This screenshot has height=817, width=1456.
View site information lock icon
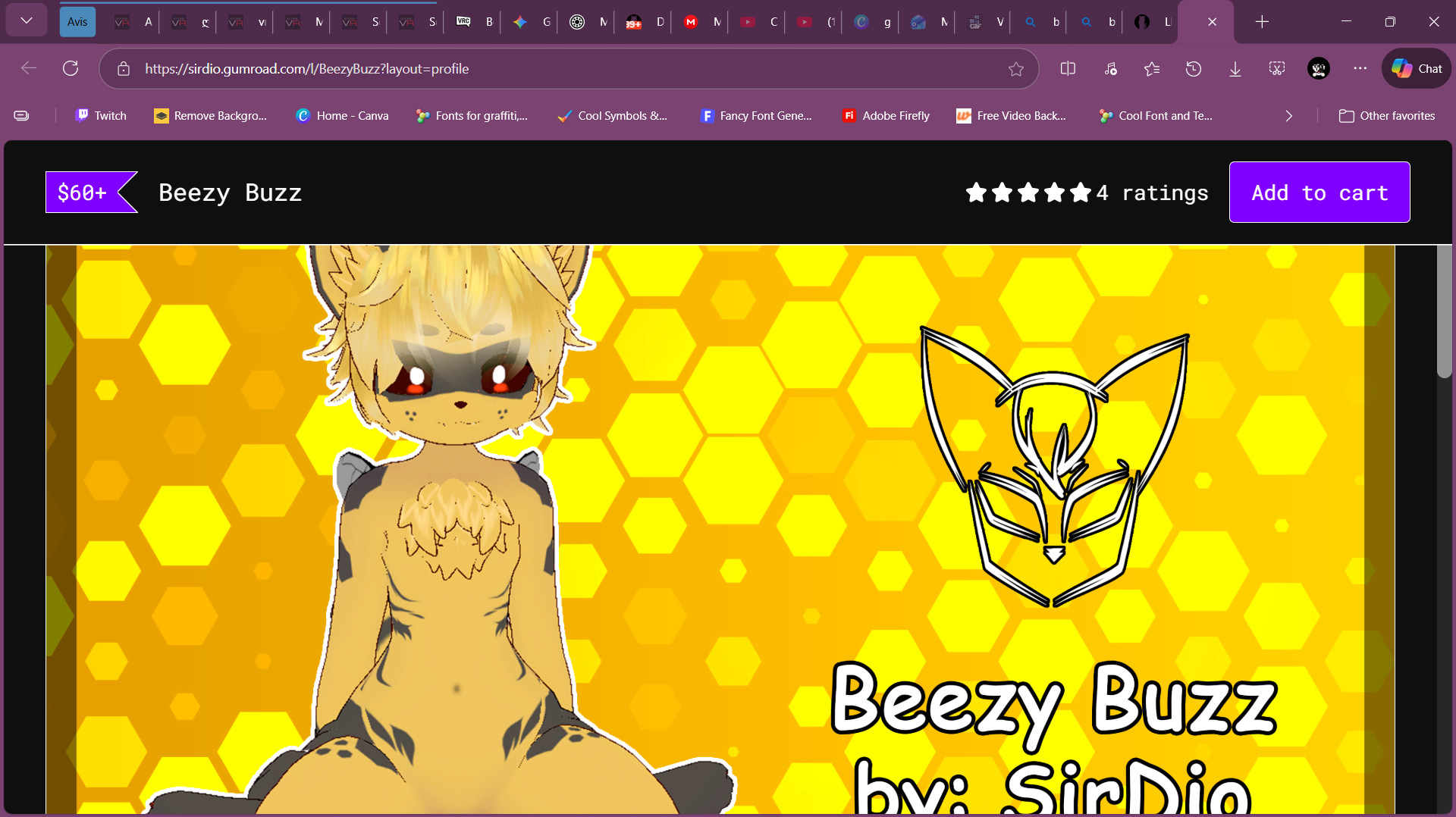124,69
